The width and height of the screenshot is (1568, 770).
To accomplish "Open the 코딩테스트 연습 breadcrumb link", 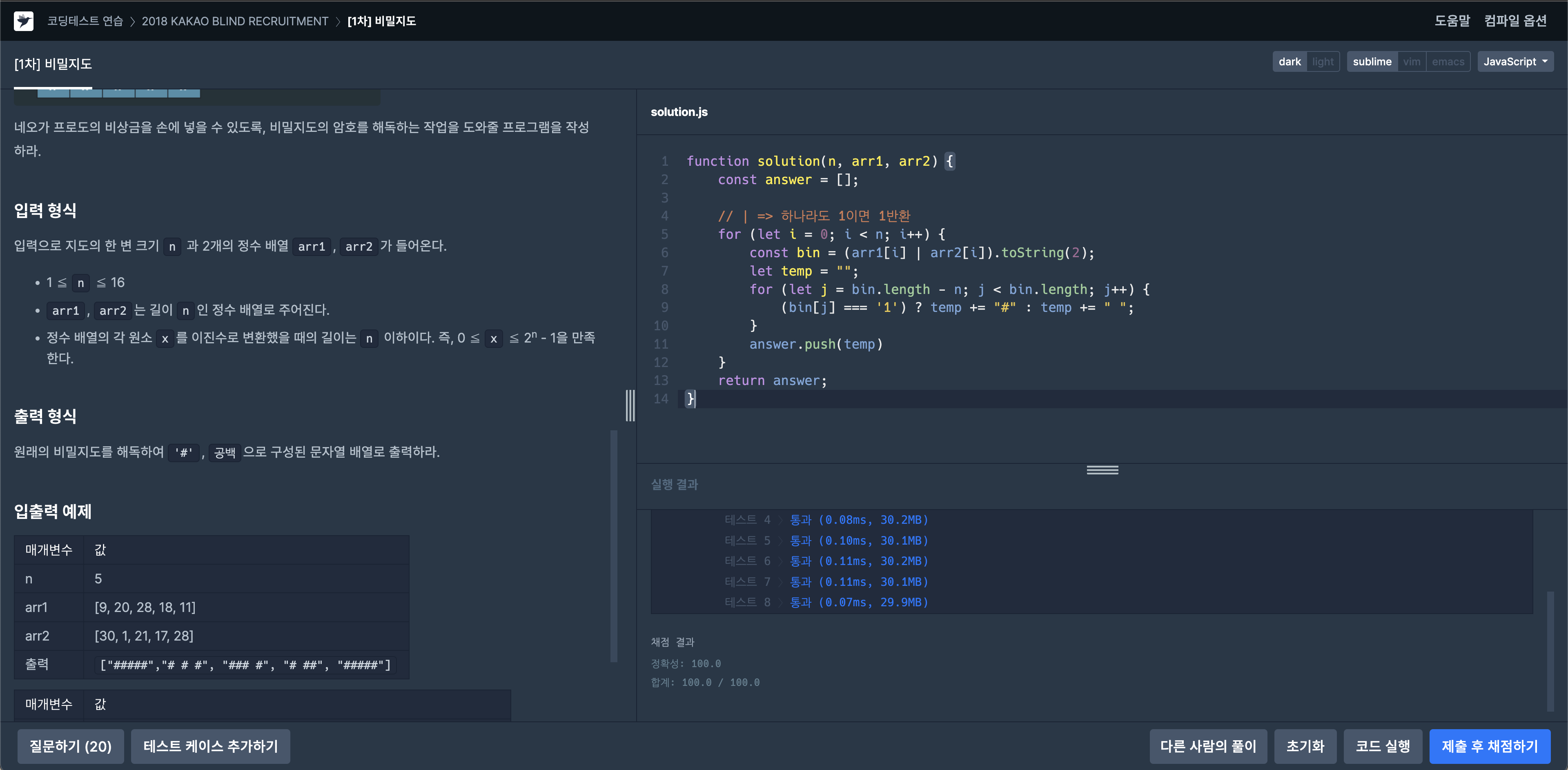I will [x=85, y=21].
